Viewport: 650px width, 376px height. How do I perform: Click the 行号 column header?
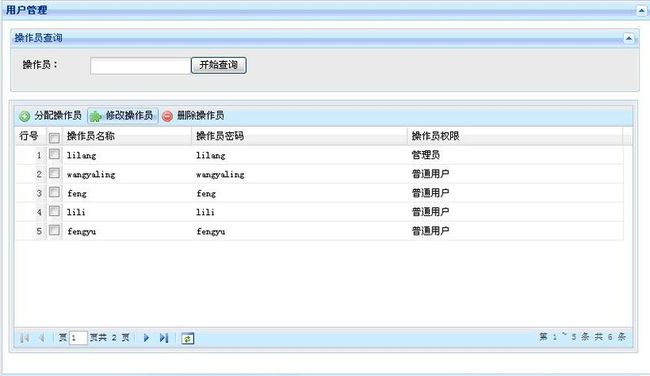pyautogui.click(x=31, y=136)
